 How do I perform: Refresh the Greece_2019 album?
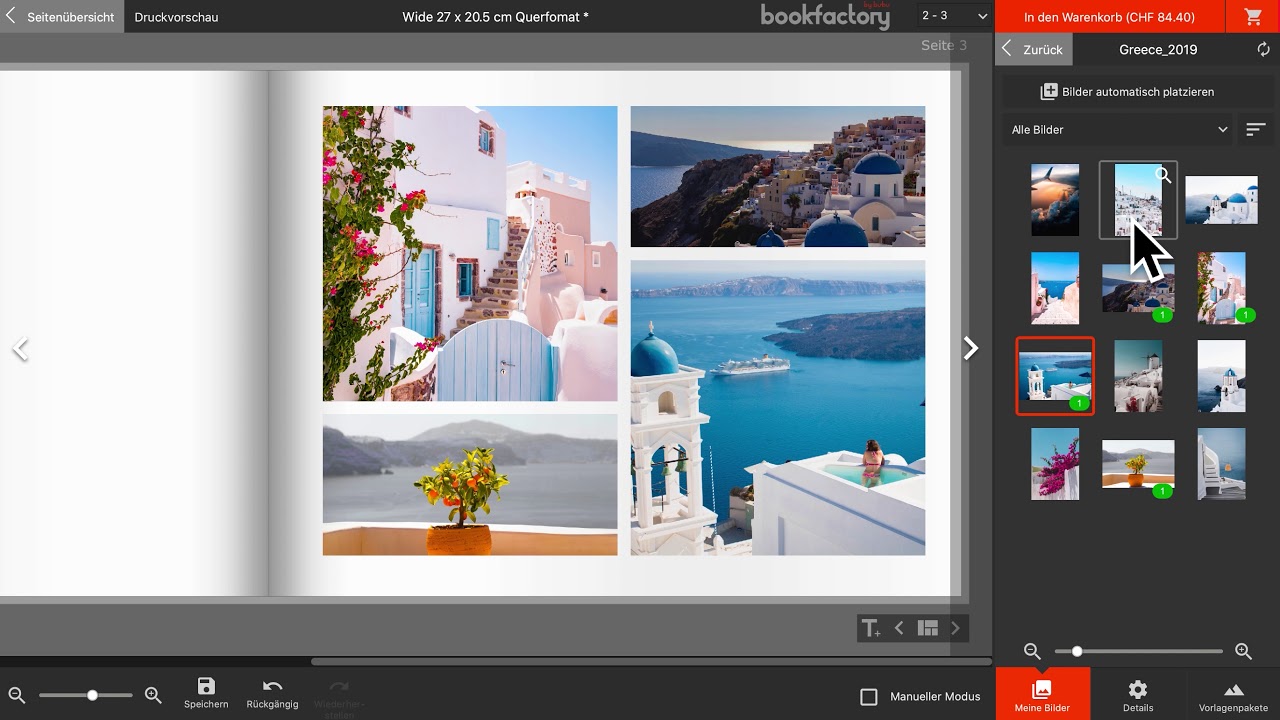pos(1264,49)
